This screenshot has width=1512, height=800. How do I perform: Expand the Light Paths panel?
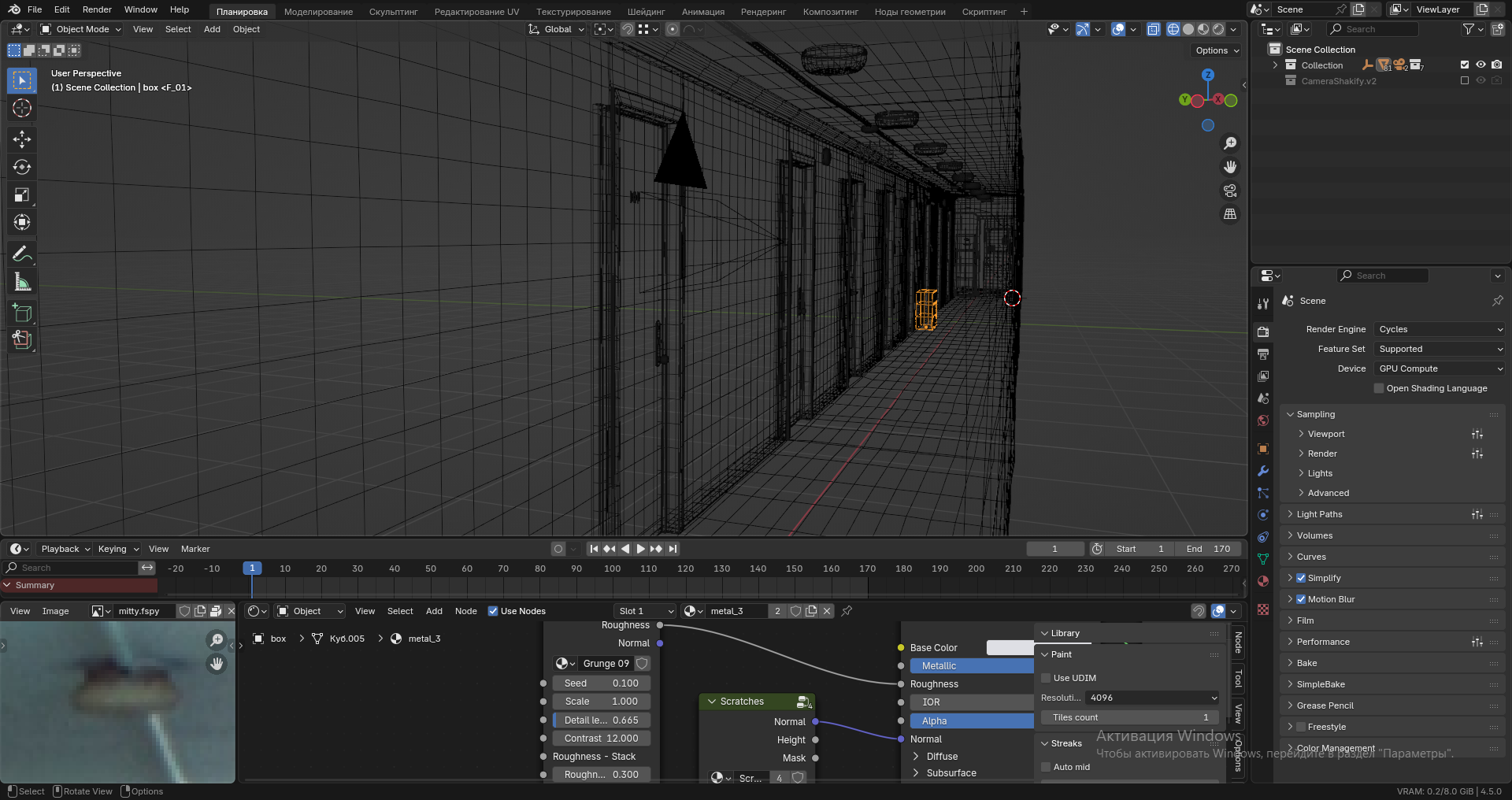click(x=1319, y=514)
